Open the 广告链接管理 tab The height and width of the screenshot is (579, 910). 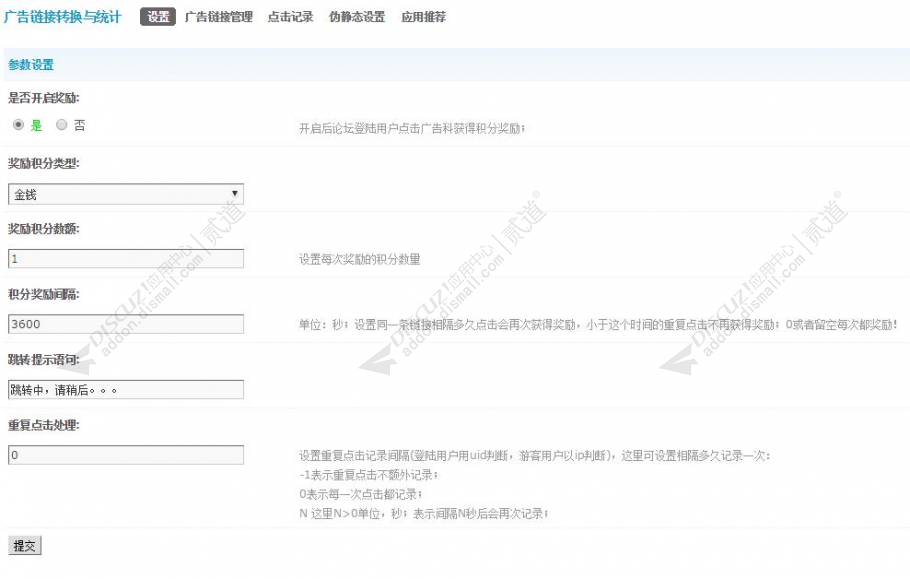point(219,17)
